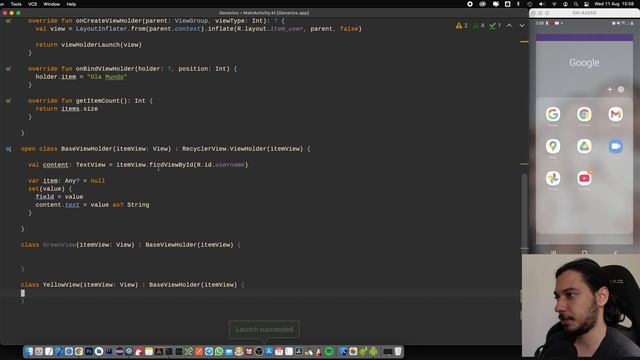Click the findViewById call in the content line
The width and height of the screenshot is (640, 360).
171,165
